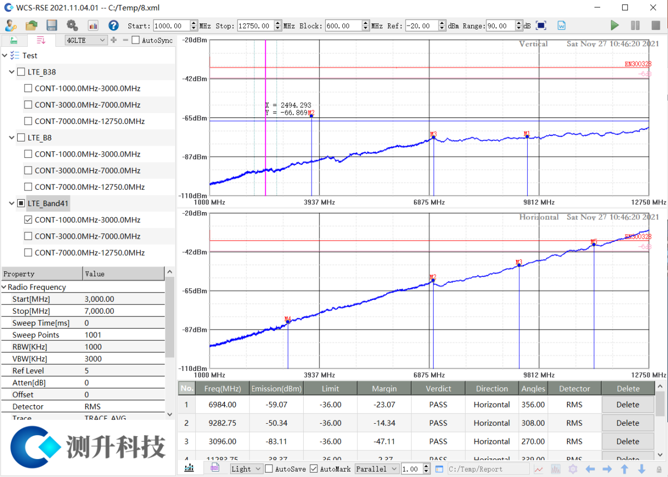
Task: Open the Help question mark icon
Action: coord(113,25)
